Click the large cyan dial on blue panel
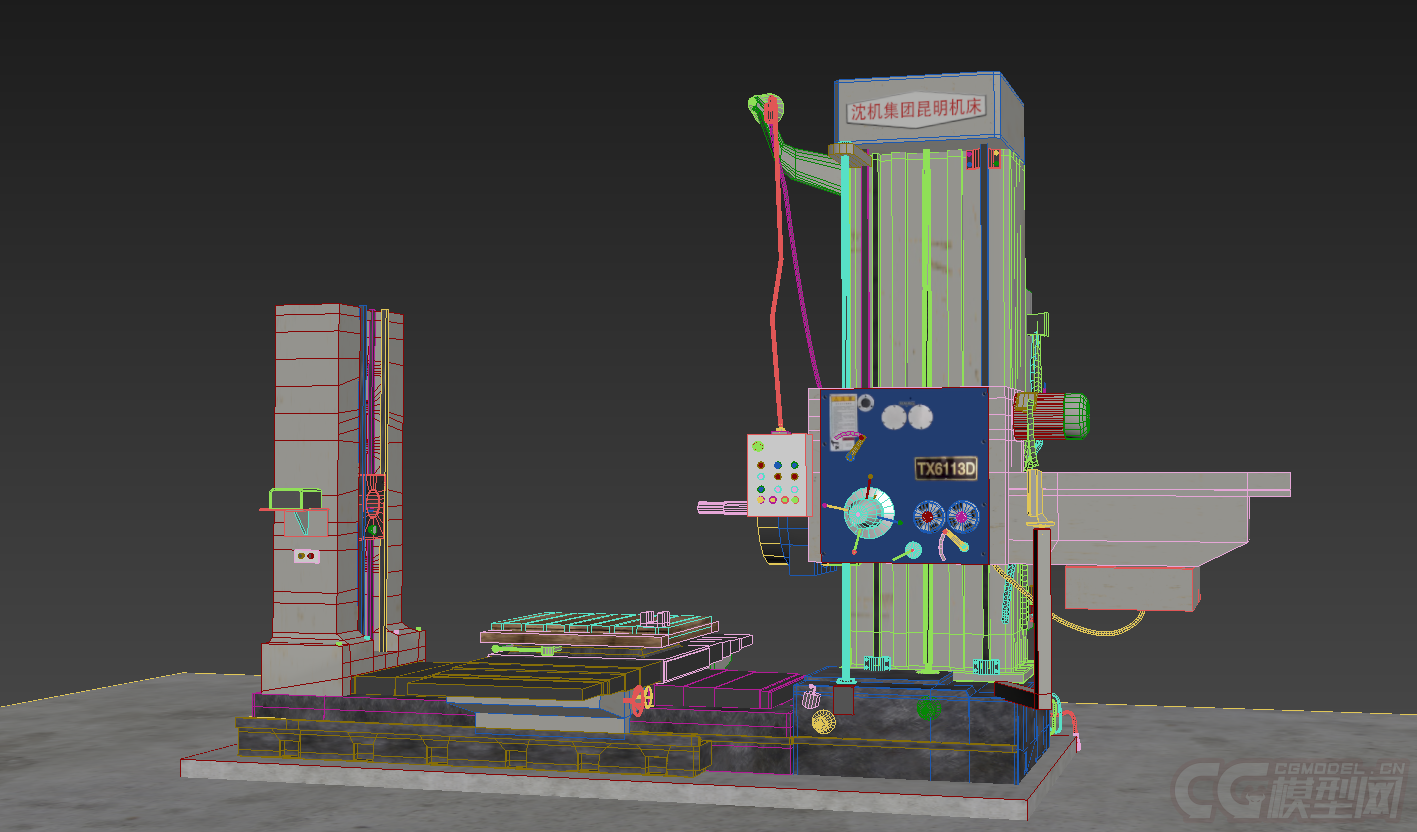Screen dimensions: 1417x832 tap(867, 513)
